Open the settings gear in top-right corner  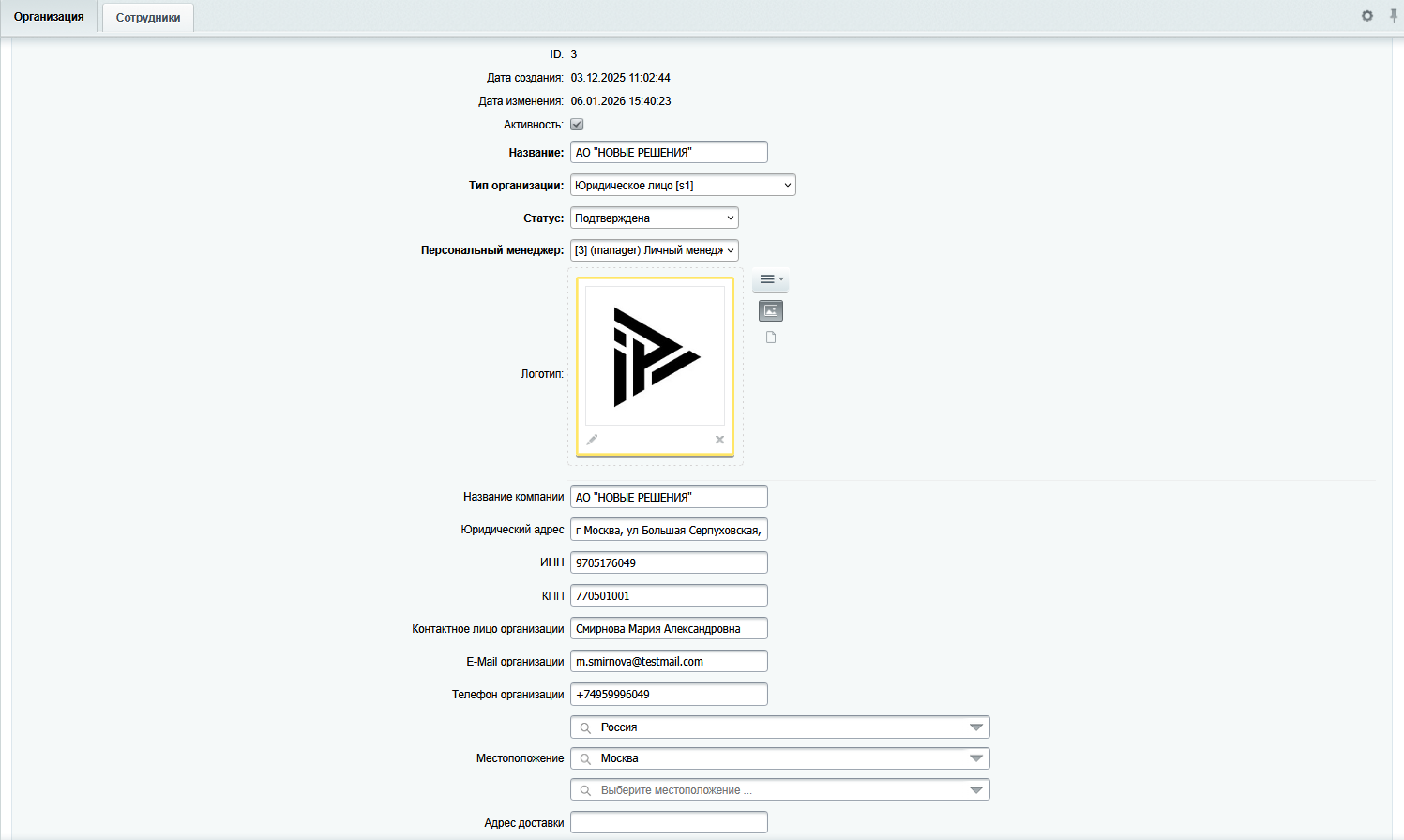1366,16
